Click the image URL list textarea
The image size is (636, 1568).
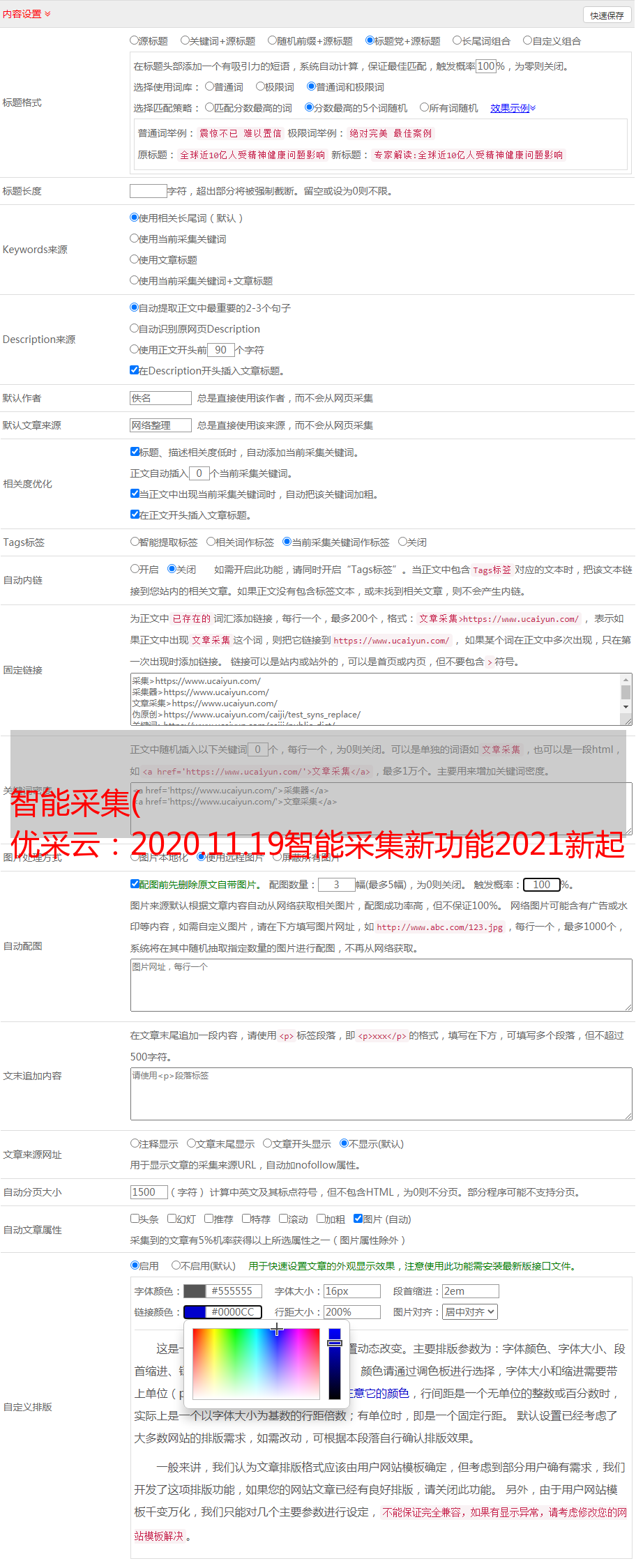[381, 985]
